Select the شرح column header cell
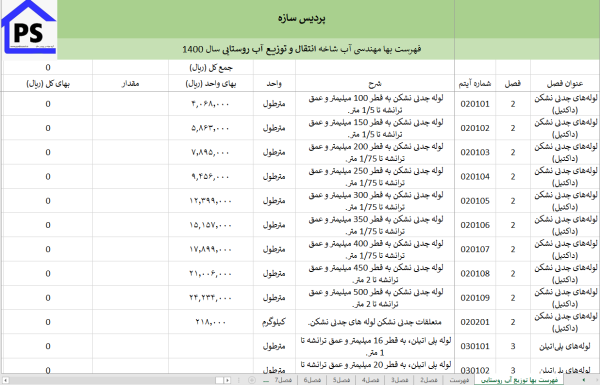This screenshot has height=385, width=600. tap(375, 83)
